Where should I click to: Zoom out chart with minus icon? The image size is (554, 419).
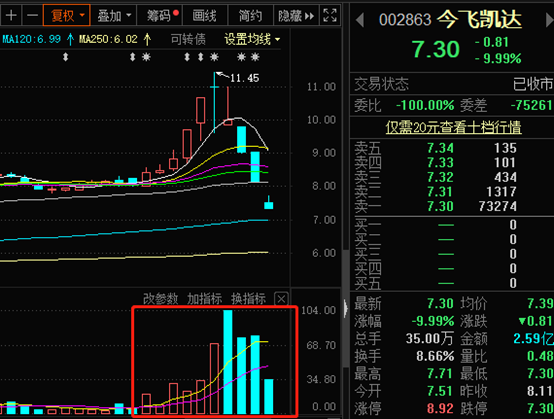(x=32, y=16)
